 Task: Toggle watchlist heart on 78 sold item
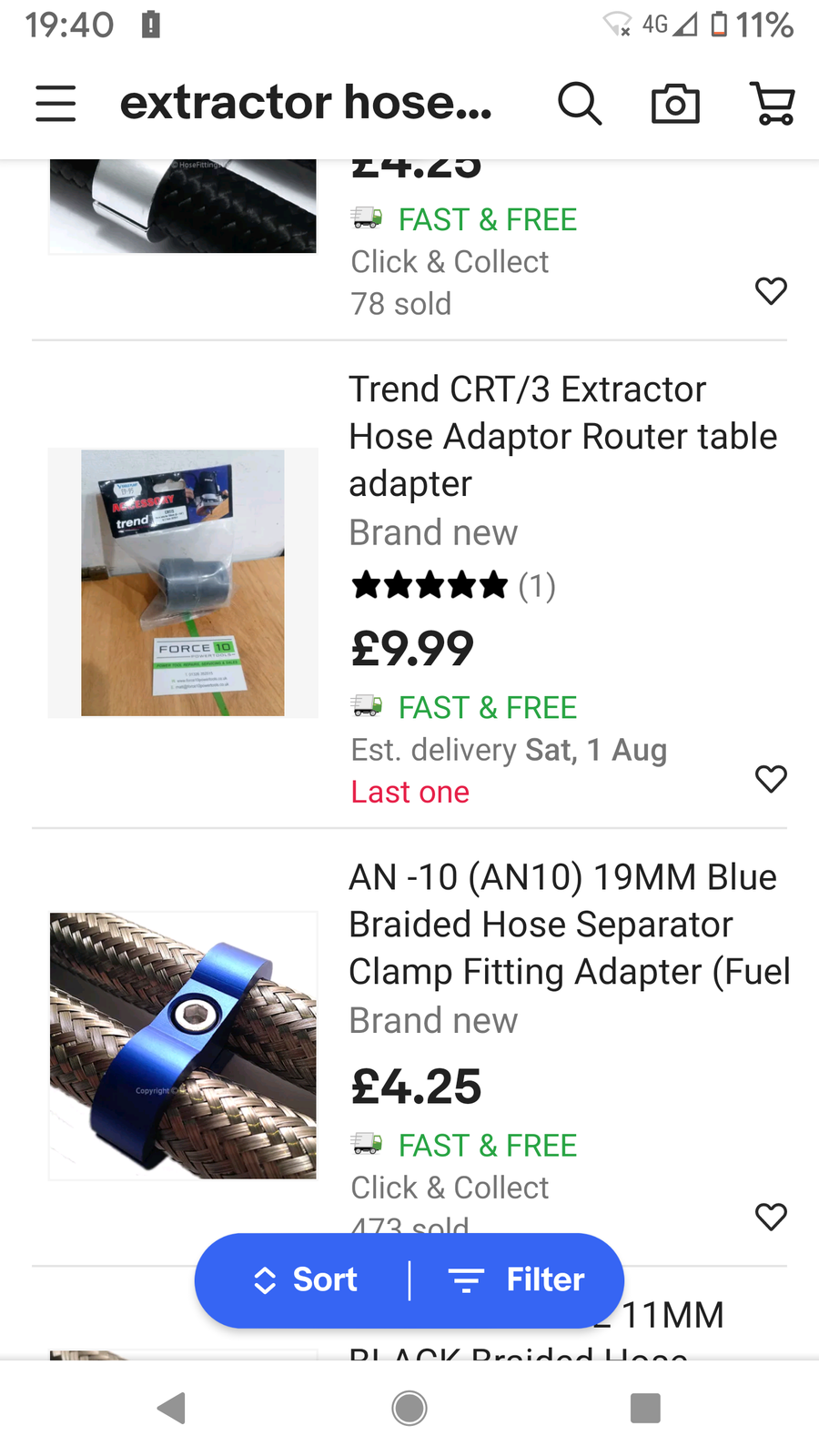(771, 291)
